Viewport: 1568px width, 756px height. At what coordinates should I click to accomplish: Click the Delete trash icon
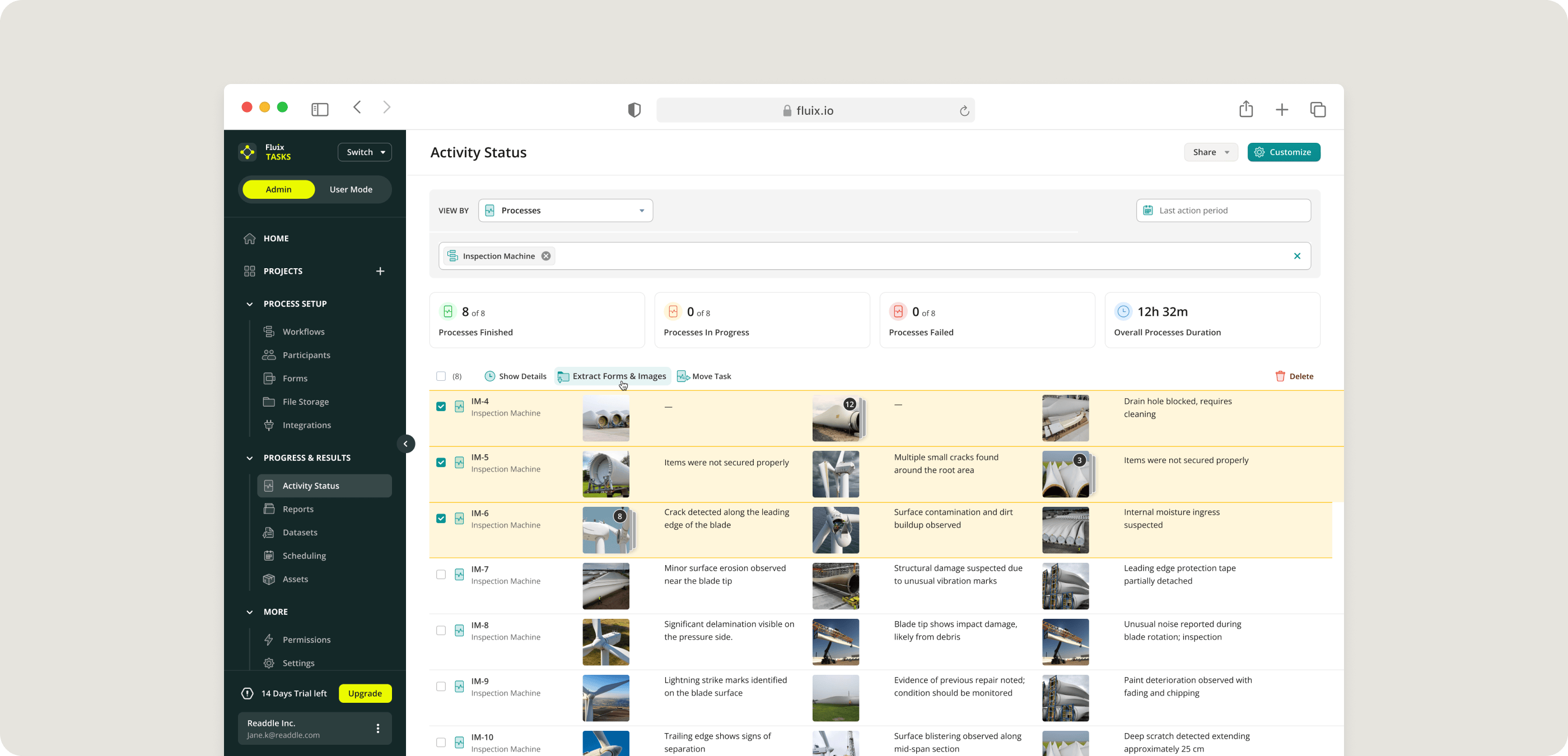(x=1280, y=376)
